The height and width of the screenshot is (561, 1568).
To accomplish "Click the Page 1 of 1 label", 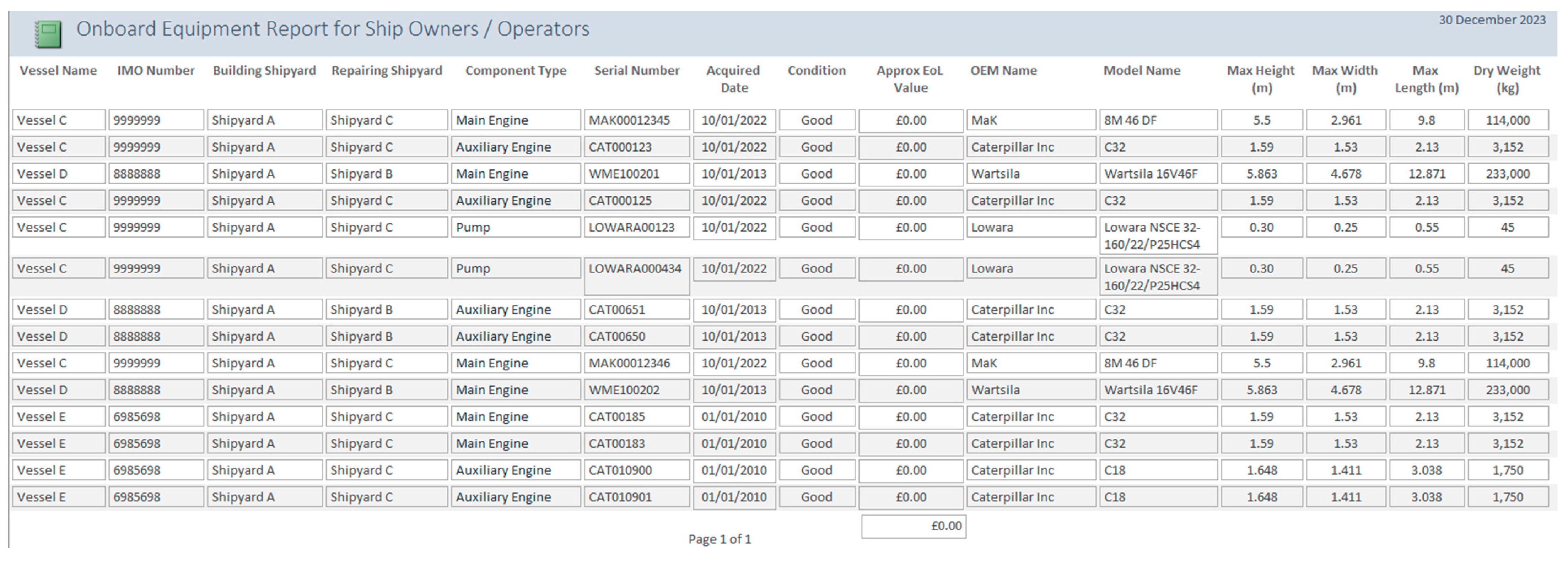I will 720,539.
